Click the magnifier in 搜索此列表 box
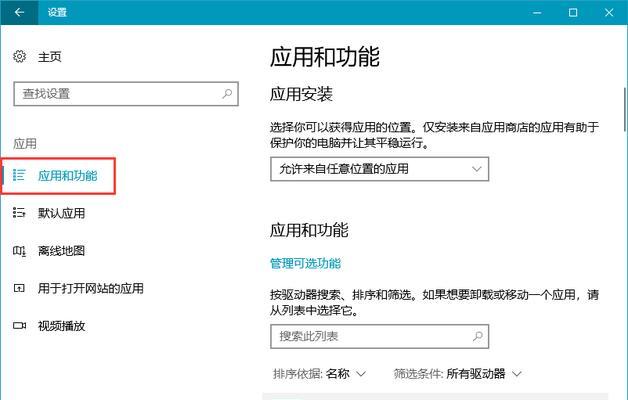 (x=477, y=336)
